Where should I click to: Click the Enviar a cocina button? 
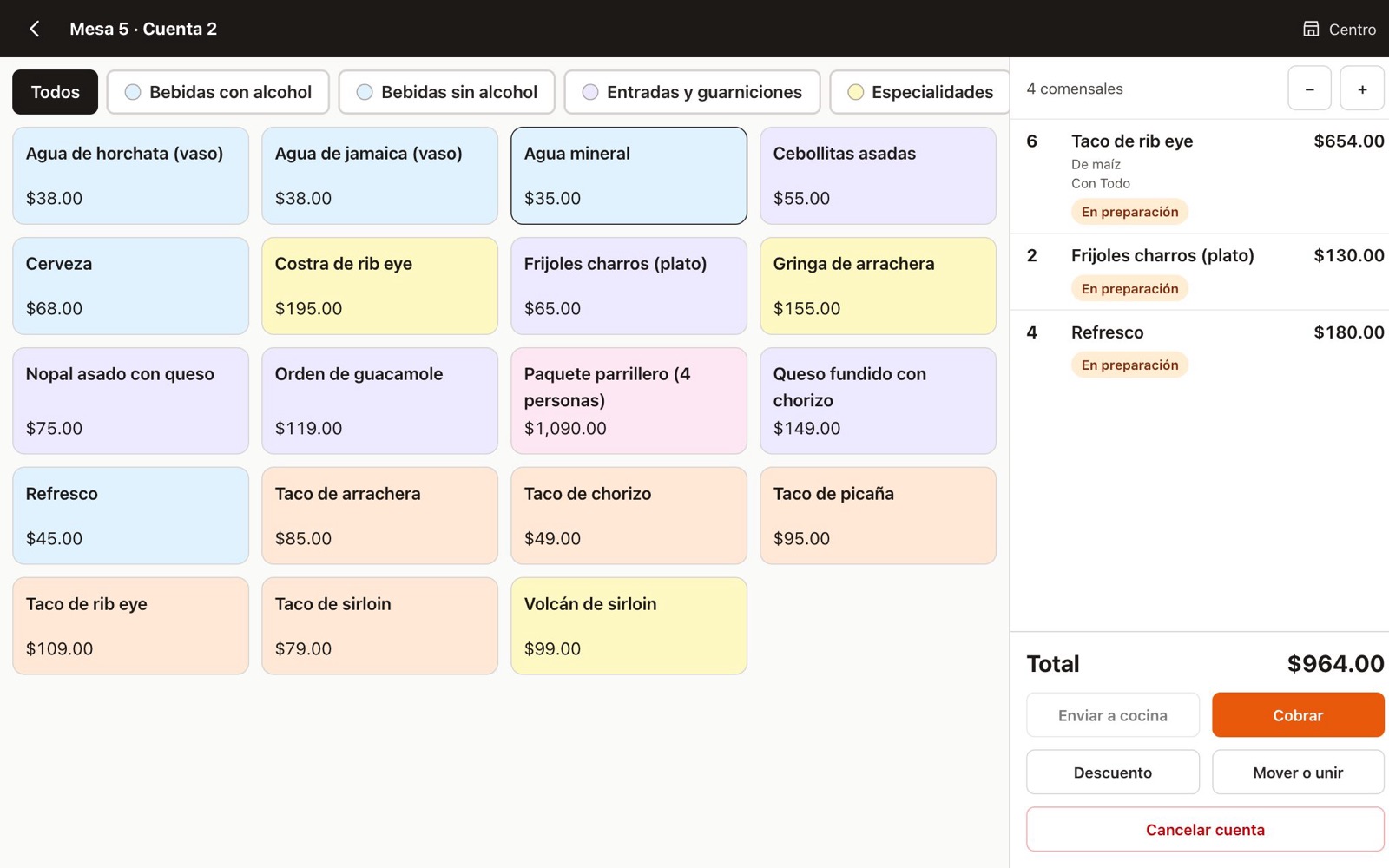click(x=1113, y=715)
